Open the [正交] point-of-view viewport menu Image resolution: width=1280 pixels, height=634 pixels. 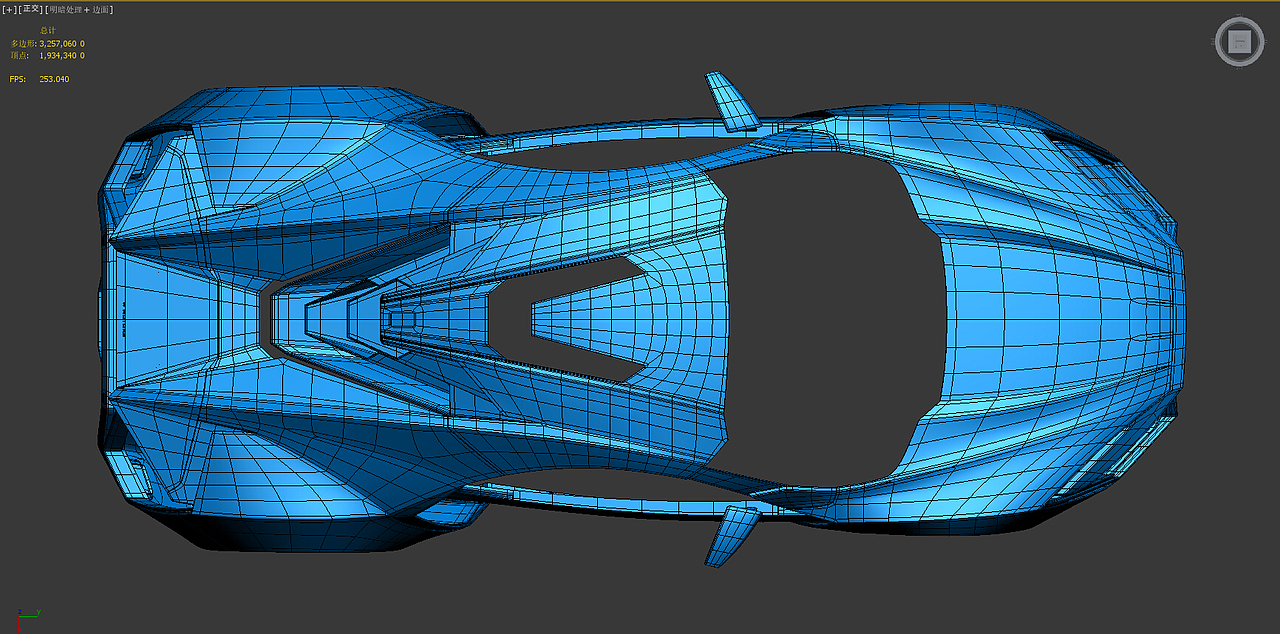[x=31, y=7]
